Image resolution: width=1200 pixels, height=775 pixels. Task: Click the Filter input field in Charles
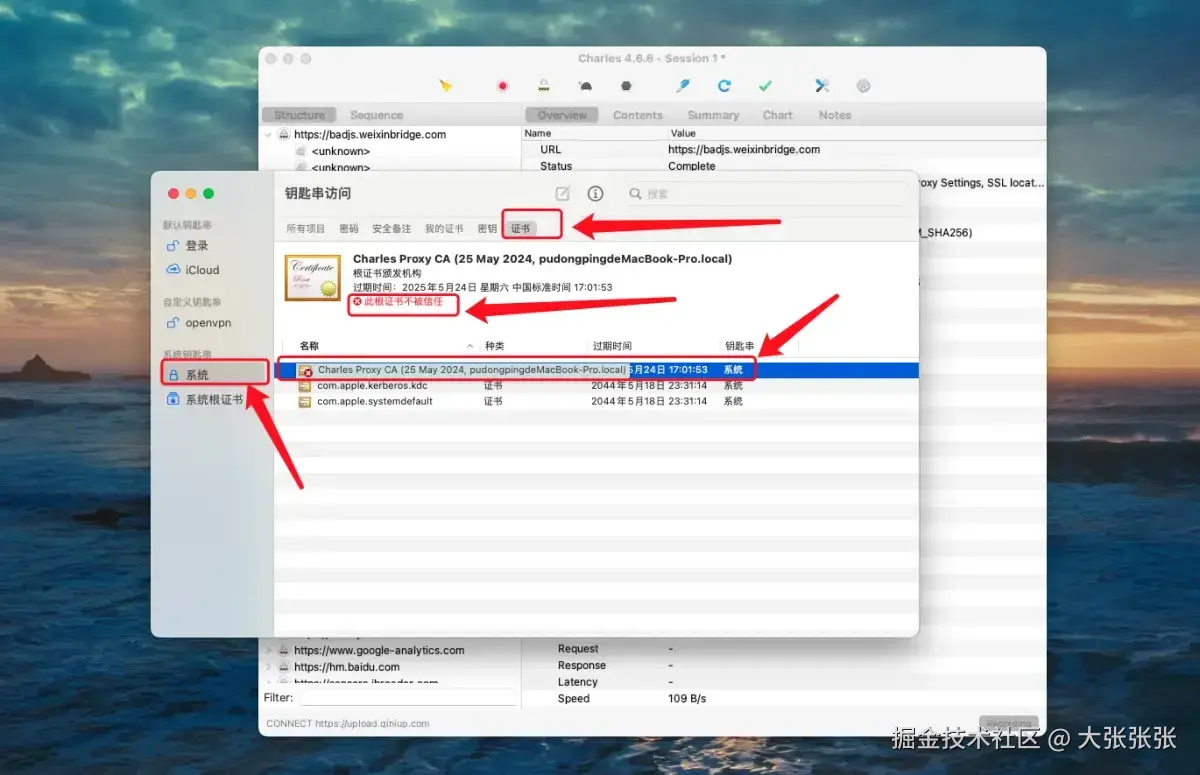(407, 698)
